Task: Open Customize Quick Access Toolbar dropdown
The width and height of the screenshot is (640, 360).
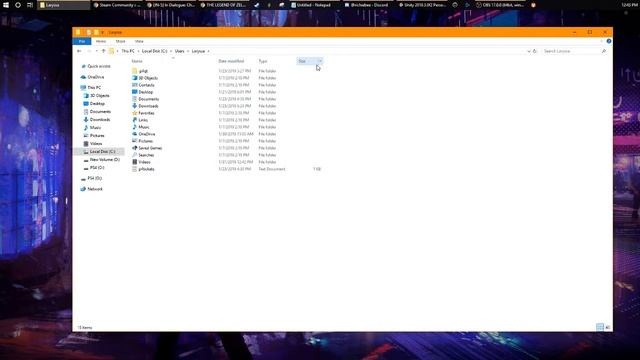Action: tap(102, 32)
